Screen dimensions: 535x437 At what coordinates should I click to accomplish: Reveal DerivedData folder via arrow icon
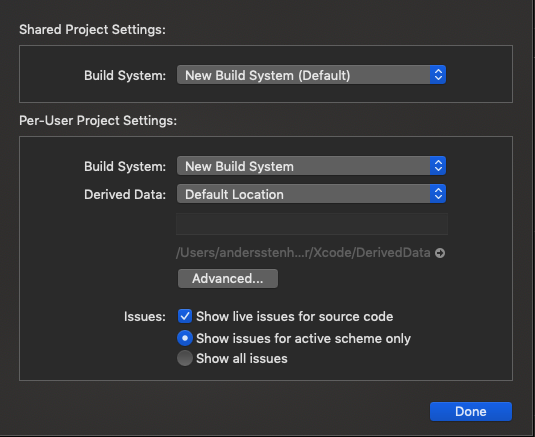click(x=440, y=253)
